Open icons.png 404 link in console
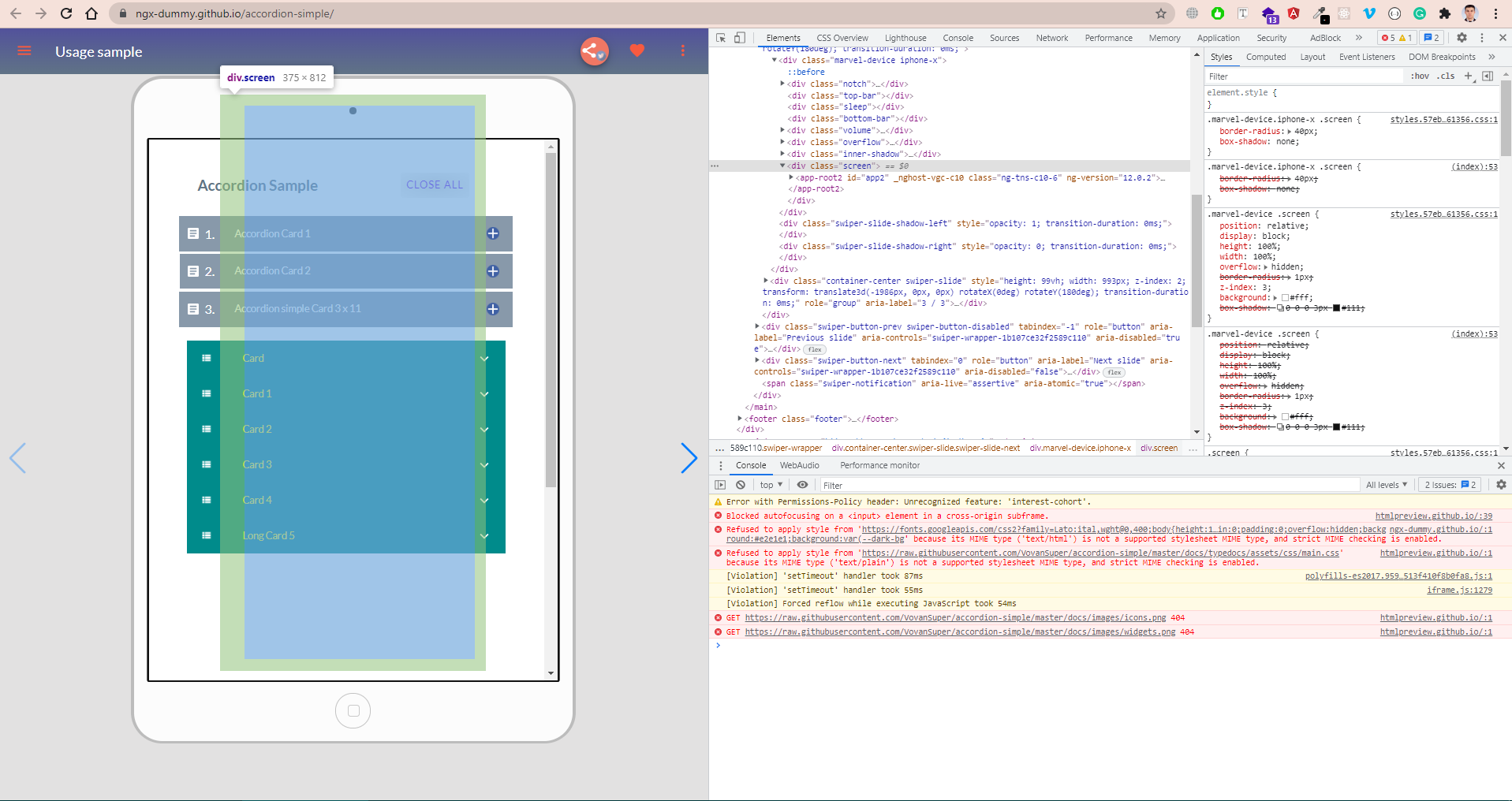The image size is (1512, 801). 956,618
